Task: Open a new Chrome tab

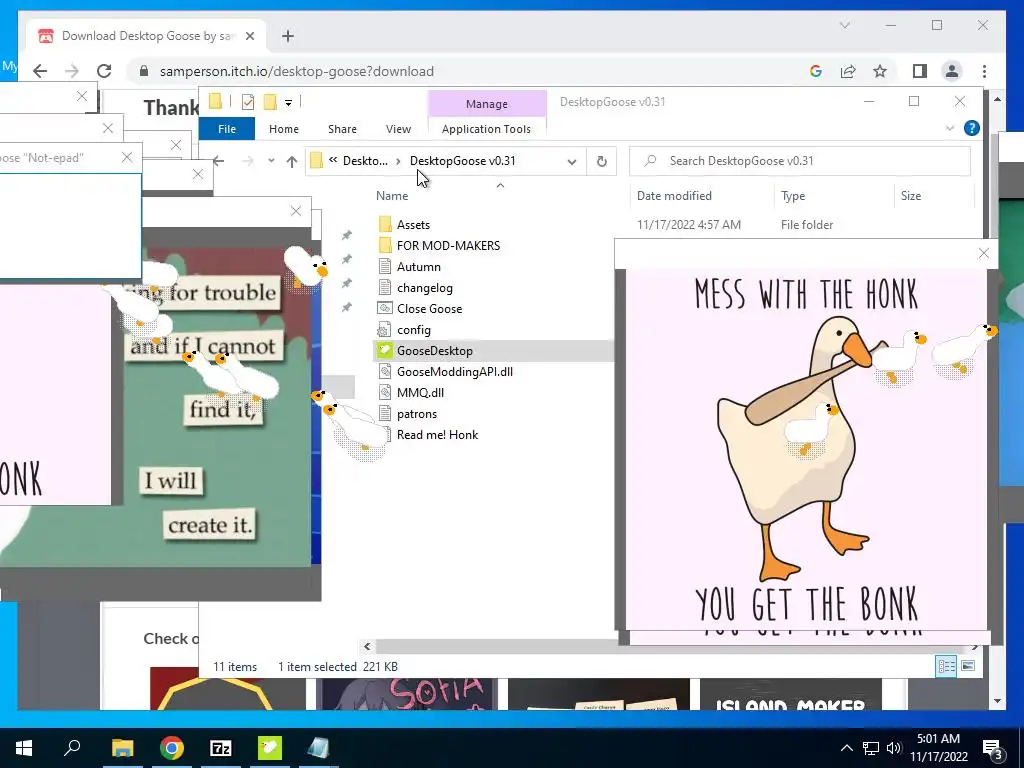Action: pyautogui.click(x=287, y=36)
